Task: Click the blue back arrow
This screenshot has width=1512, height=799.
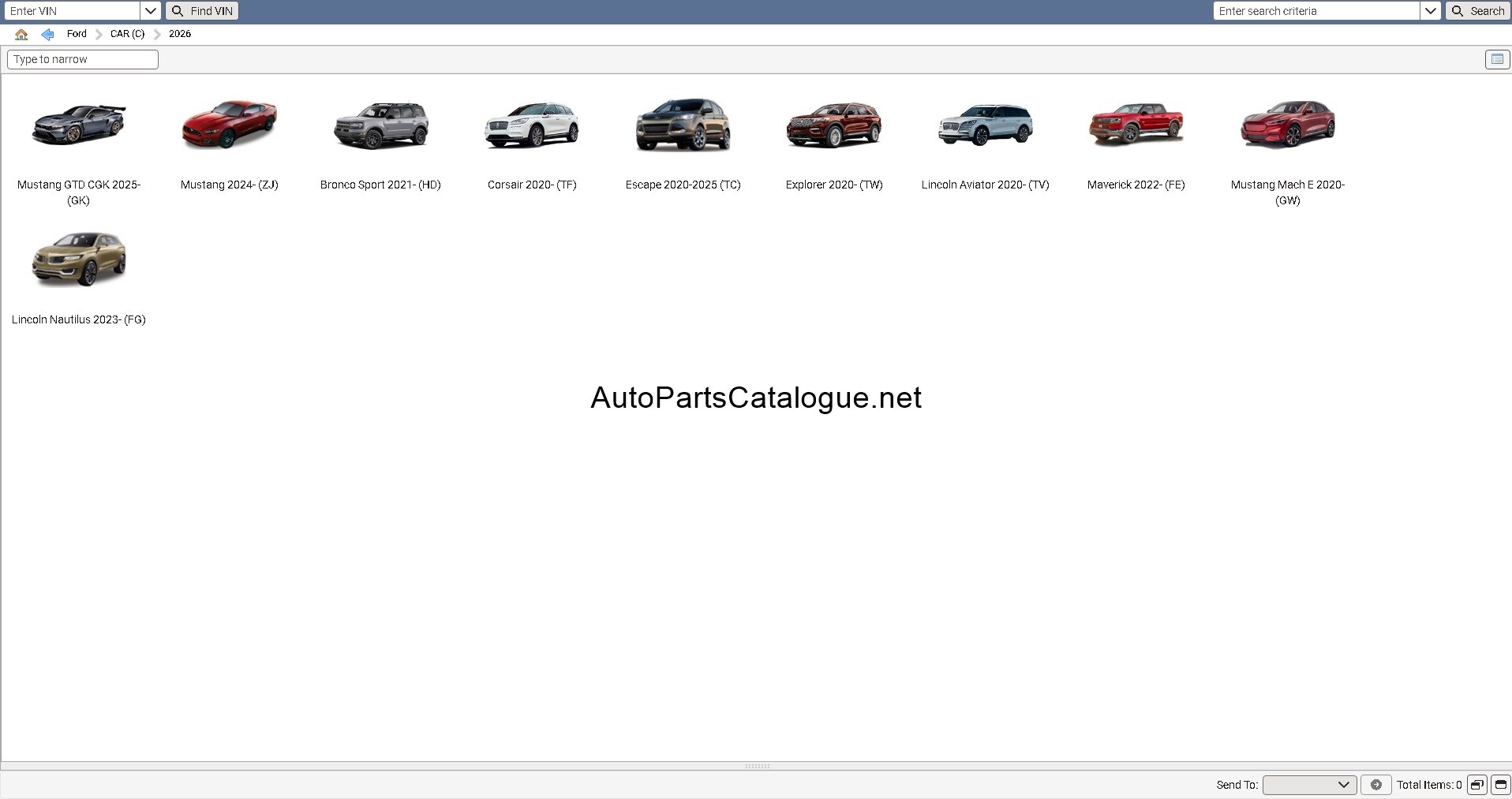Action: tap(47, 34)
